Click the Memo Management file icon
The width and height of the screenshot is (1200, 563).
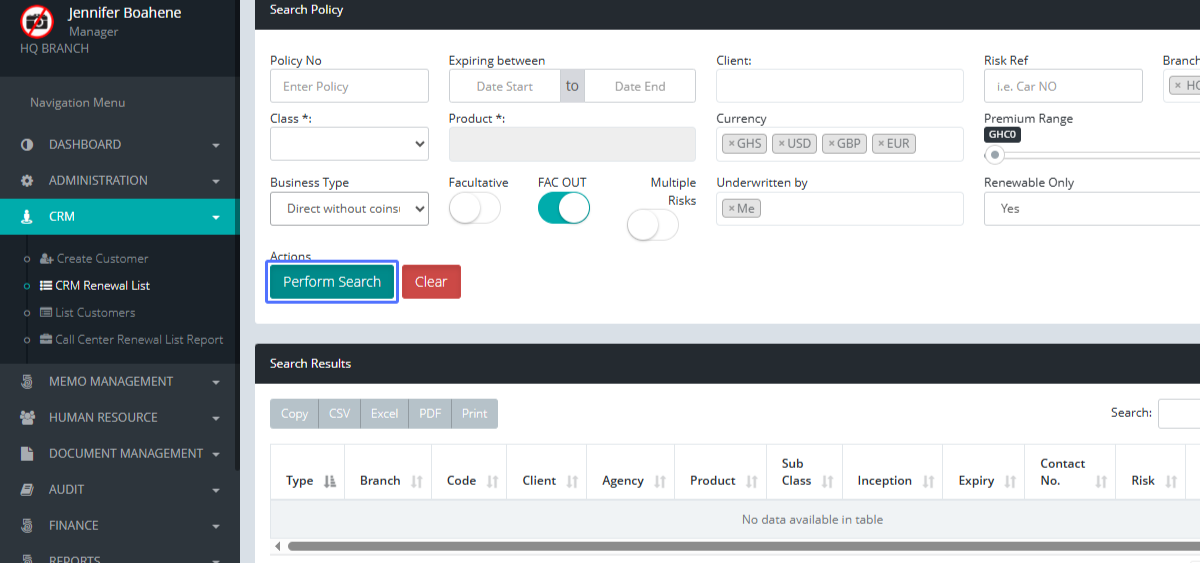click(27, 382)
